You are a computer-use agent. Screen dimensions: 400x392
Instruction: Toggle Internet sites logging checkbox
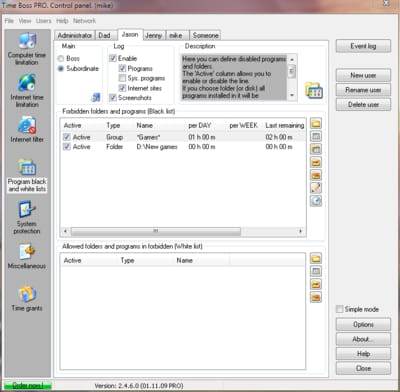[x=122, y=88]
